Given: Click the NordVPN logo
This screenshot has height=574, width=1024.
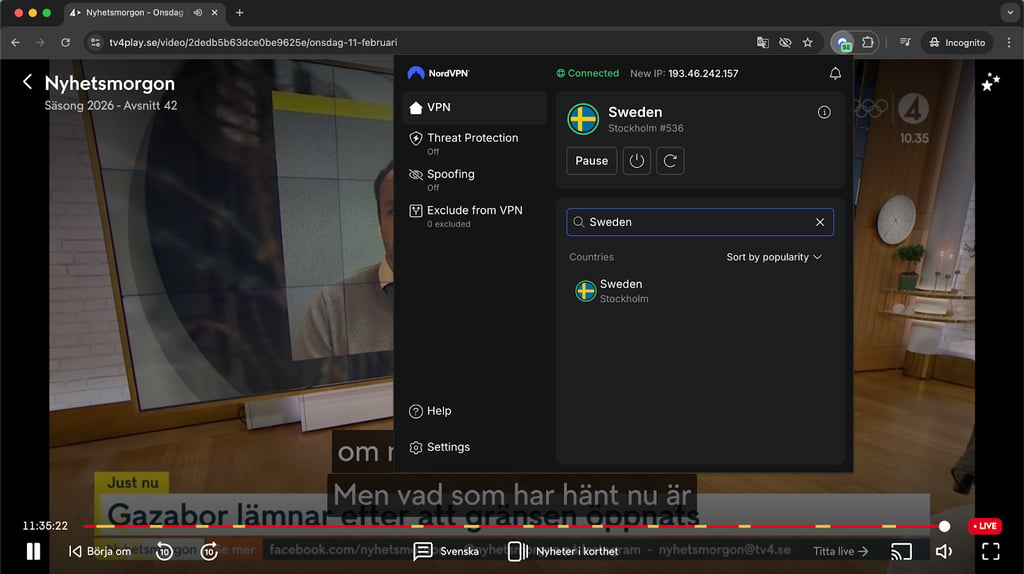Looking at the screenshot, I should click(x=438, y=73).
